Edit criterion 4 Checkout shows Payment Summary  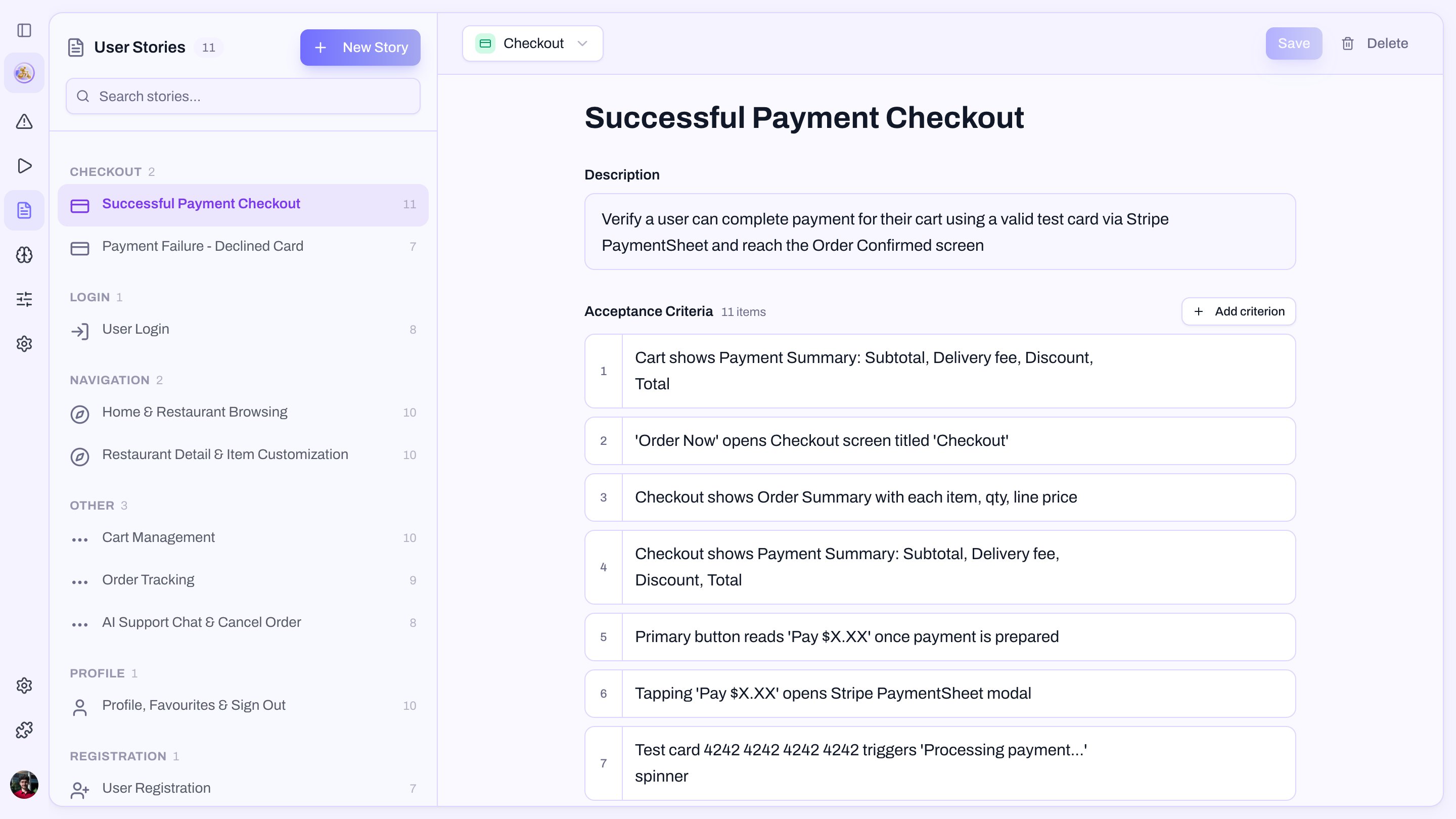click(x=940, y=567)
